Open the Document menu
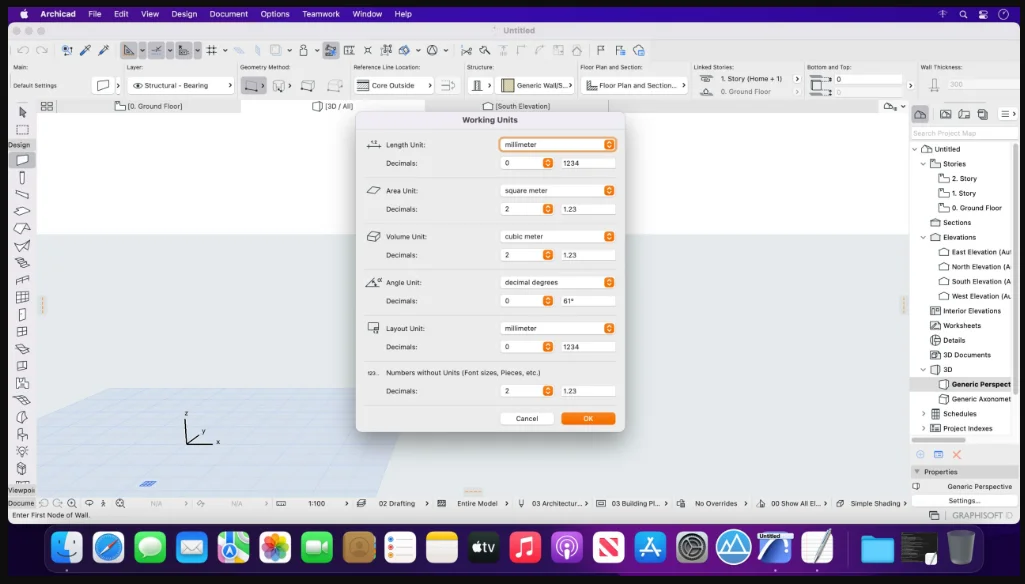 (229, 14)
